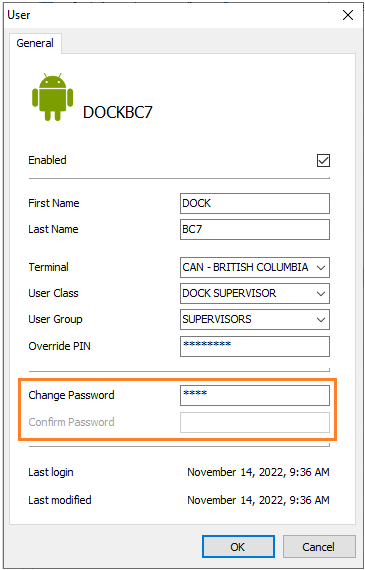The width and height of the screenshot is (365, 570).
Task: Select the General tab
Action: [35, 43]
